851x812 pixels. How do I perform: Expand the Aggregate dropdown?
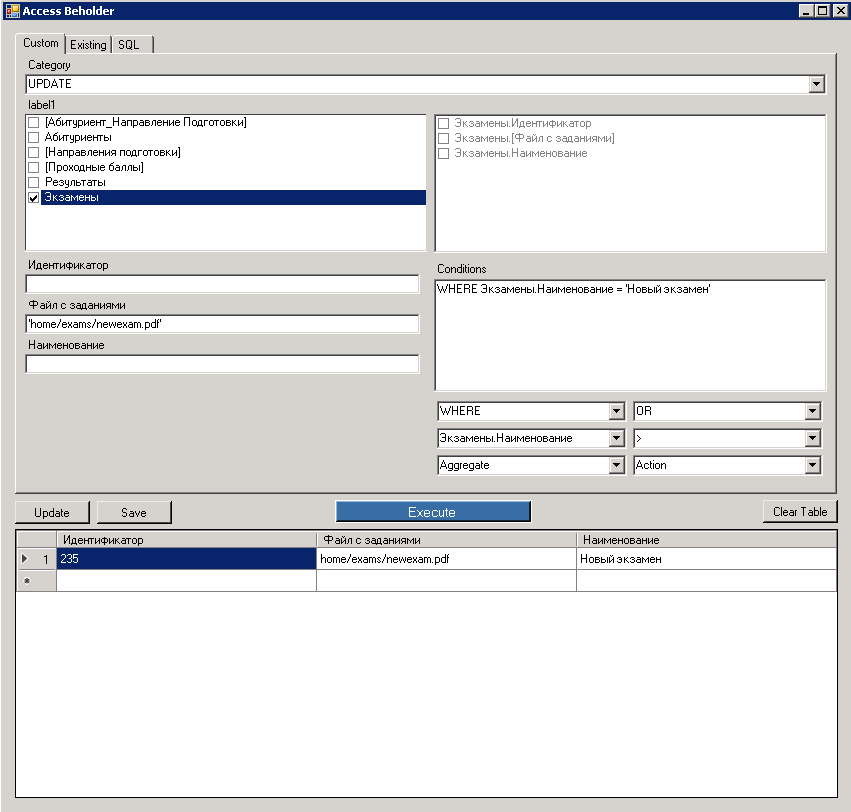tap(618, 464)
